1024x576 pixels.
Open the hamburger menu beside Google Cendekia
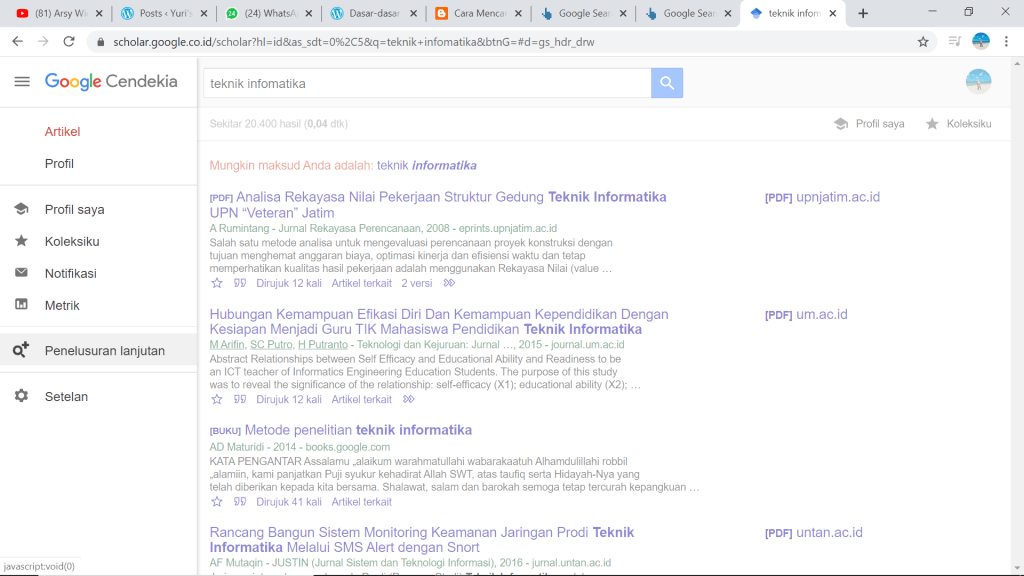pyautogui.click(x=22, y=82)
